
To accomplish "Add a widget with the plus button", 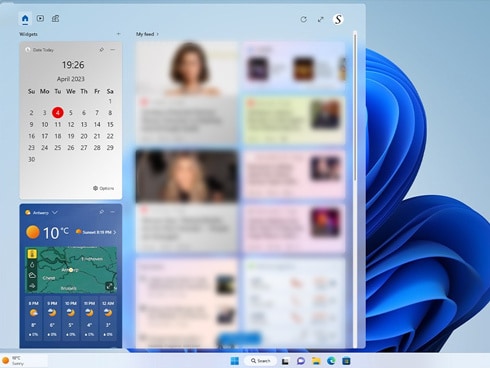I will point(118,34).
